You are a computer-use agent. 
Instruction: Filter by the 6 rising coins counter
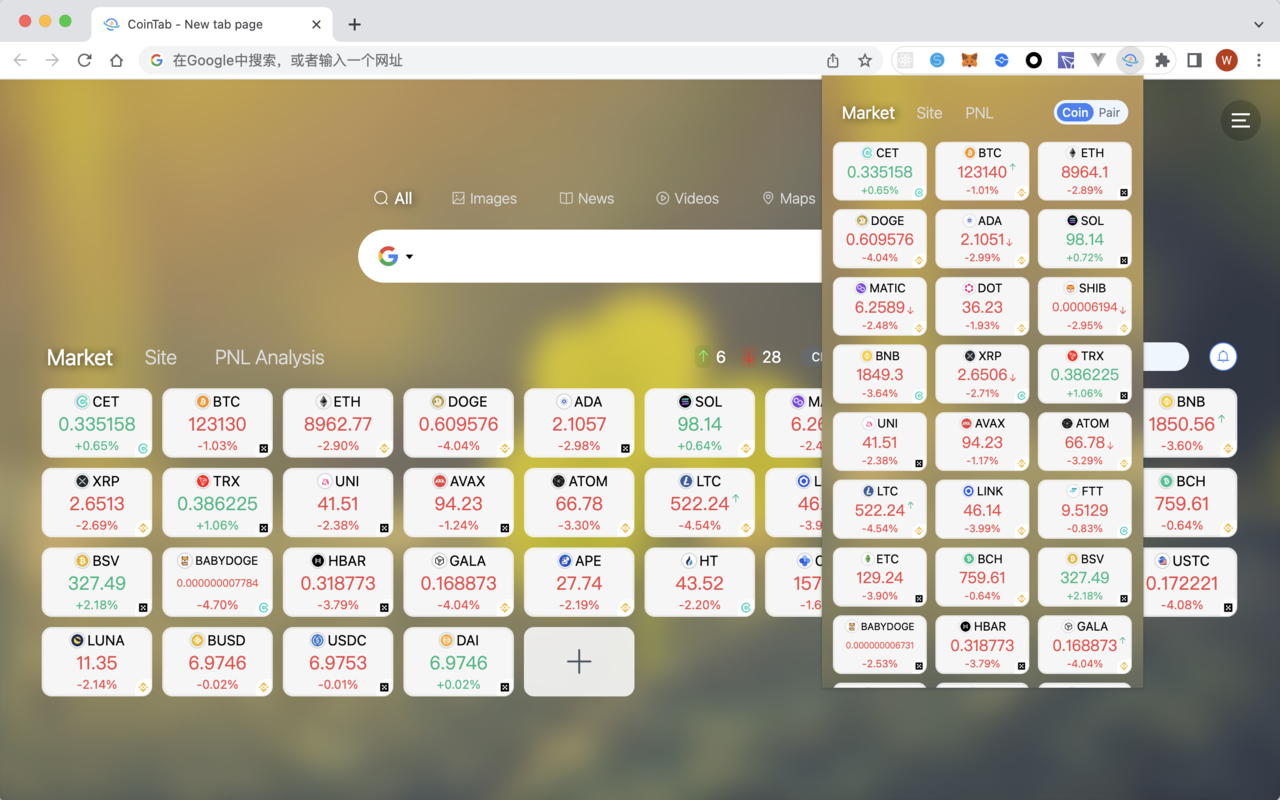pyautogui.click(x=712, y=357)
